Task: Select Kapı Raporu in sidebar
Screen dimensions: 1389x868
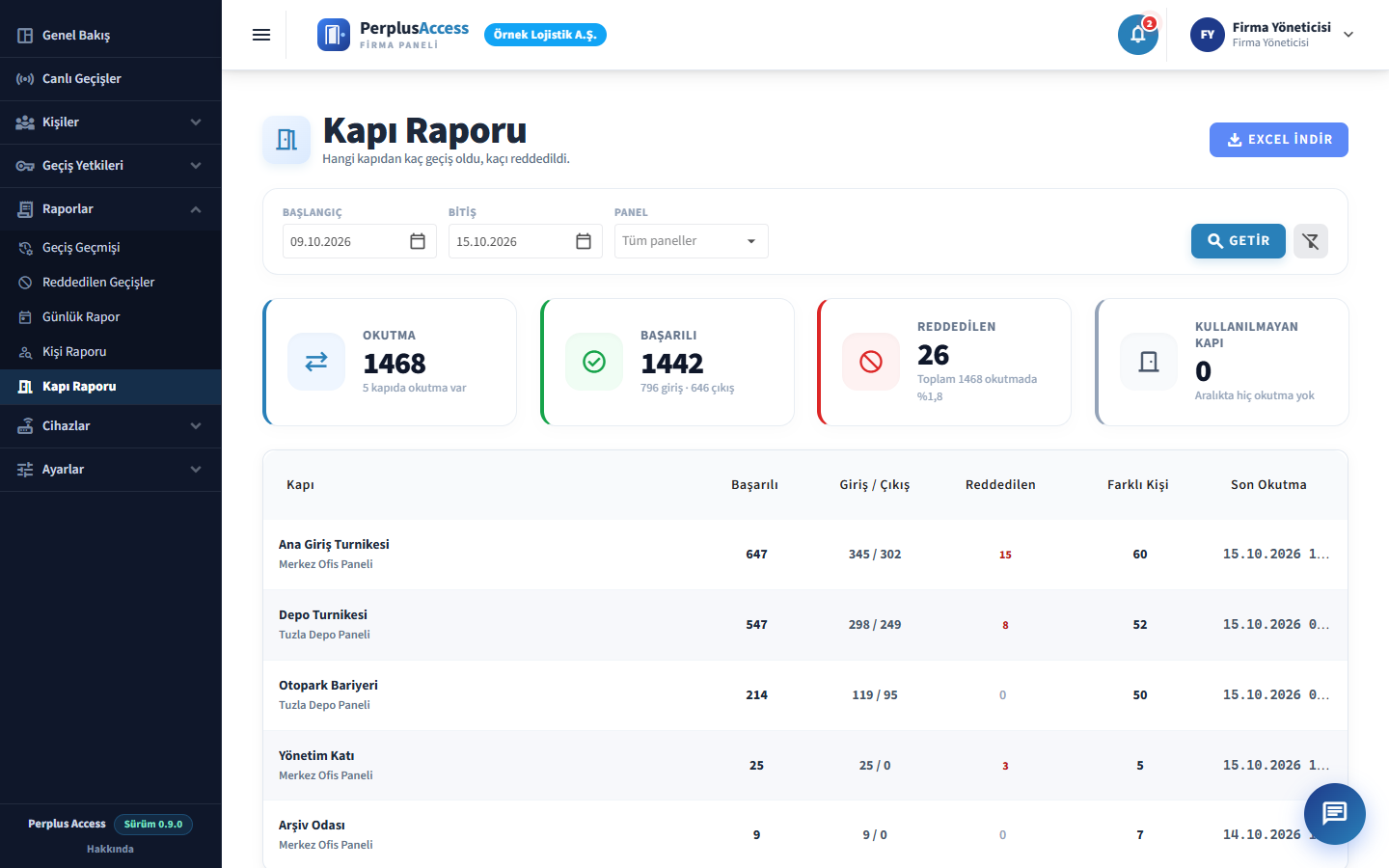Action: pyautogui.click(x=111, y=387)
